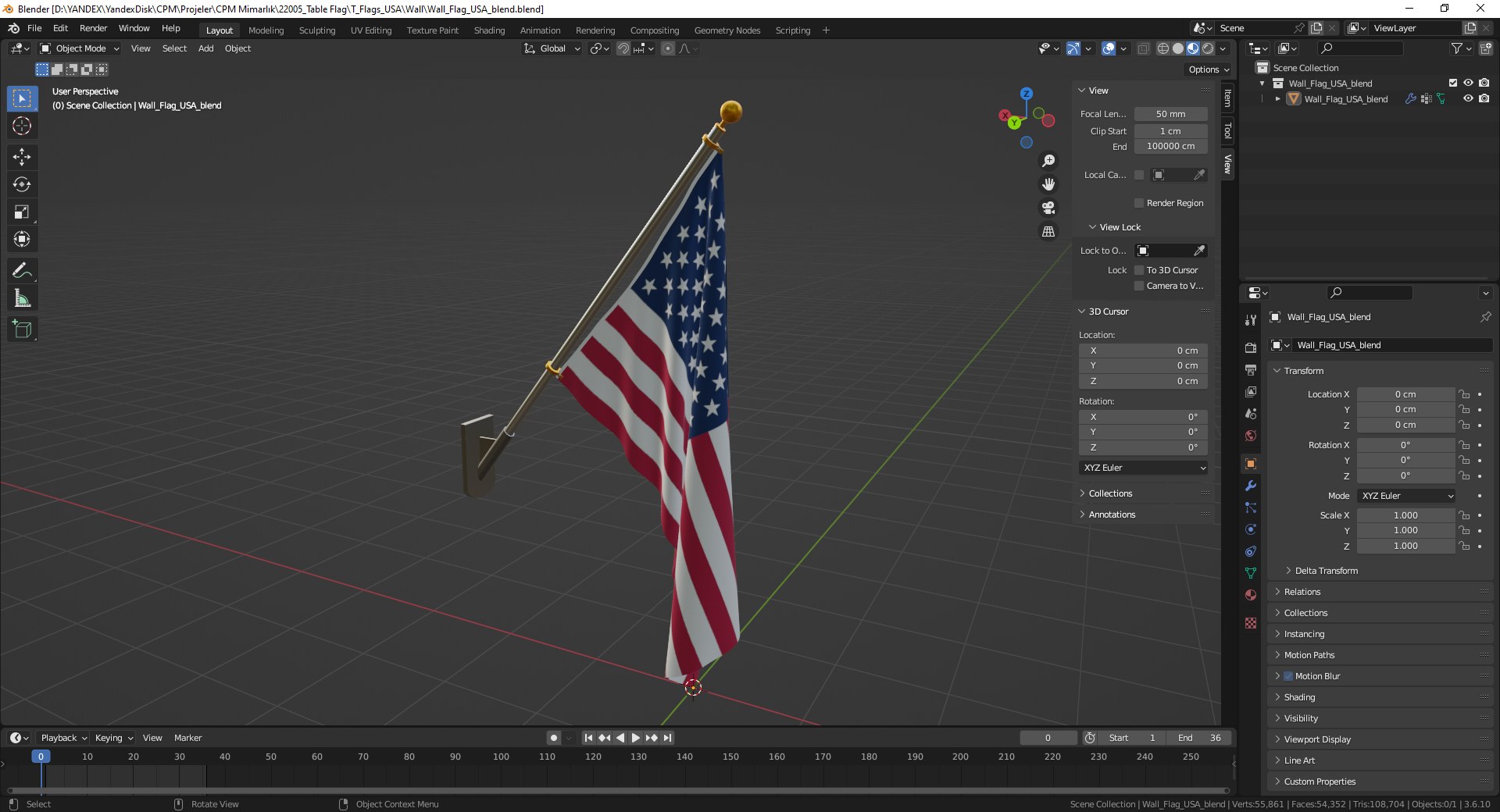Open the File menu

[x=34, y=28]
